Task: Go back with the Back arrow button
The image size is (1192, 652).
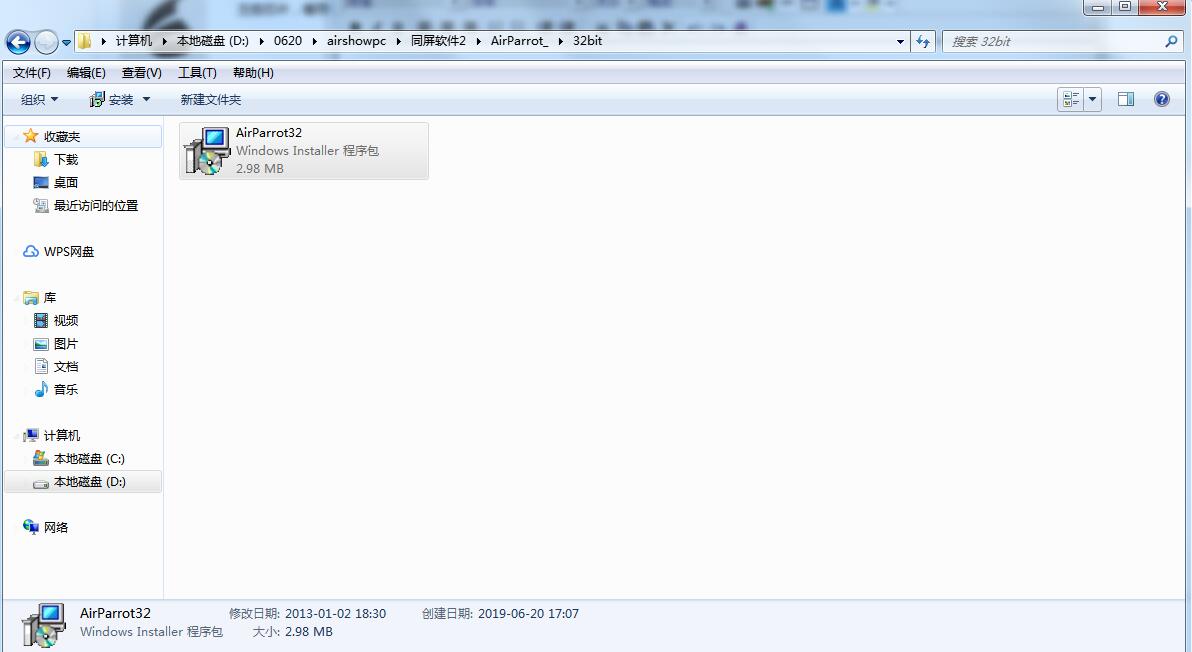Action: pos(18,42)
